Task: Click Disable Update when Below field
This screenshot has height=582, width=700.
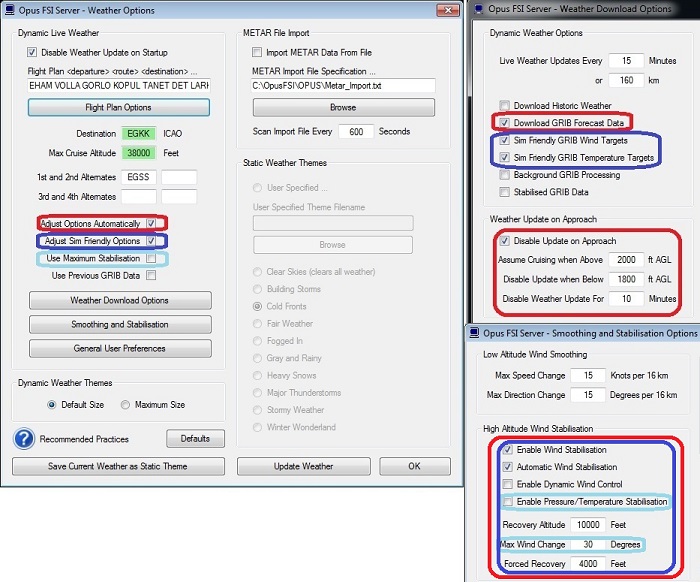Action: 627,279
